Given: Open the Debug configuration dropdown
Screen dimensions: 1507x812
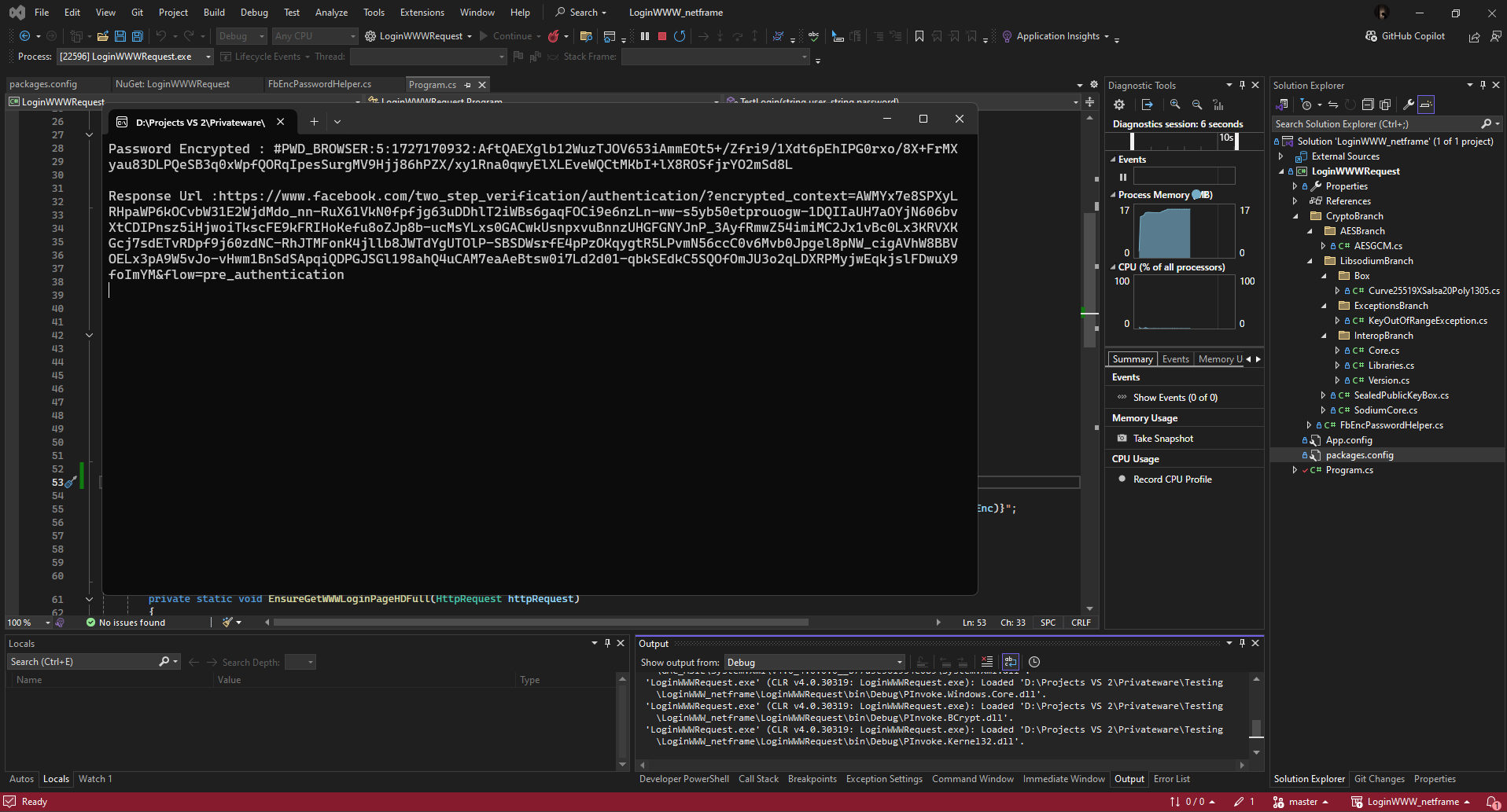Looking at the screenshot, I should coord(242,36).
